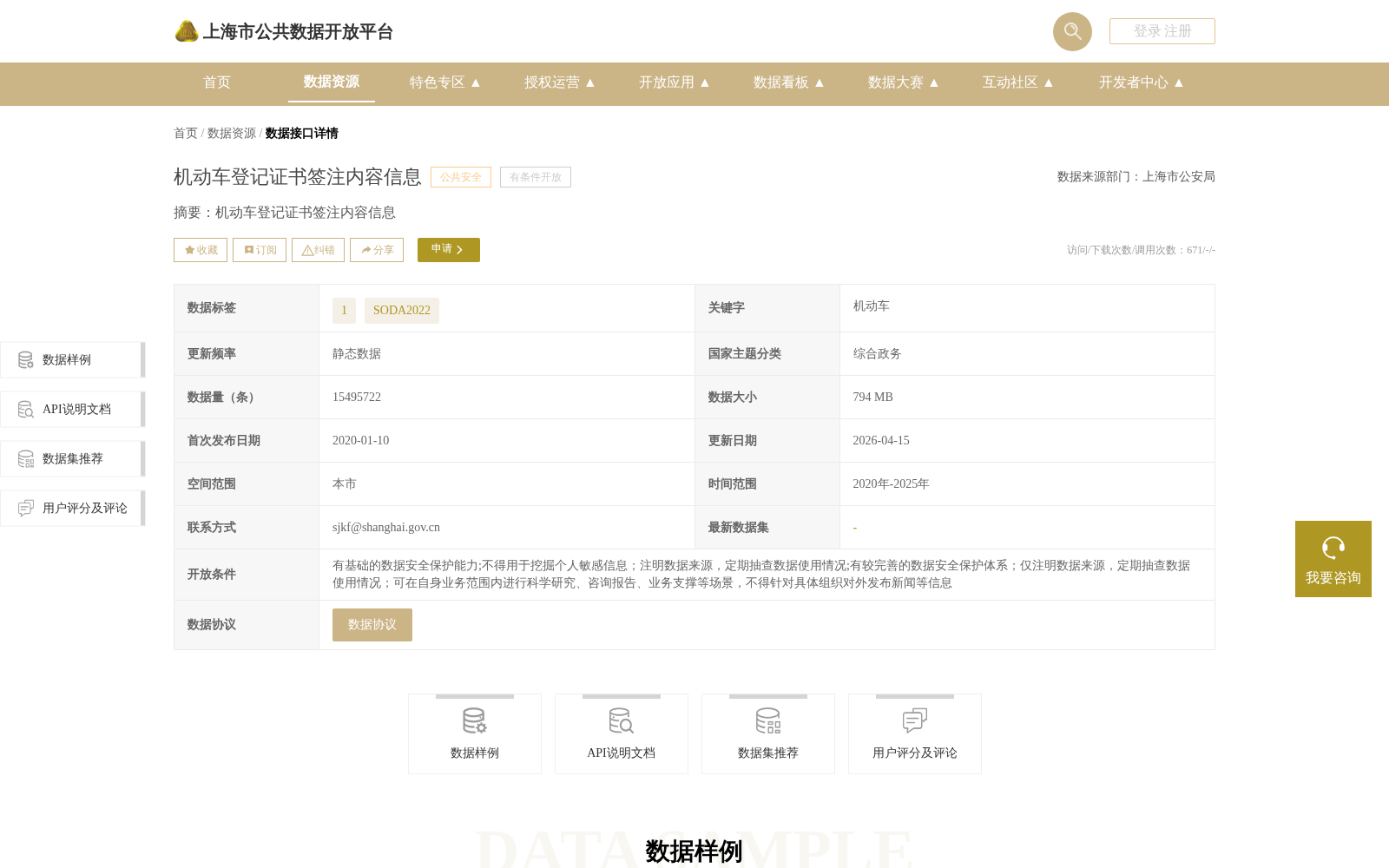
Task: Click the platform logo icon
Action: (187, 31)
